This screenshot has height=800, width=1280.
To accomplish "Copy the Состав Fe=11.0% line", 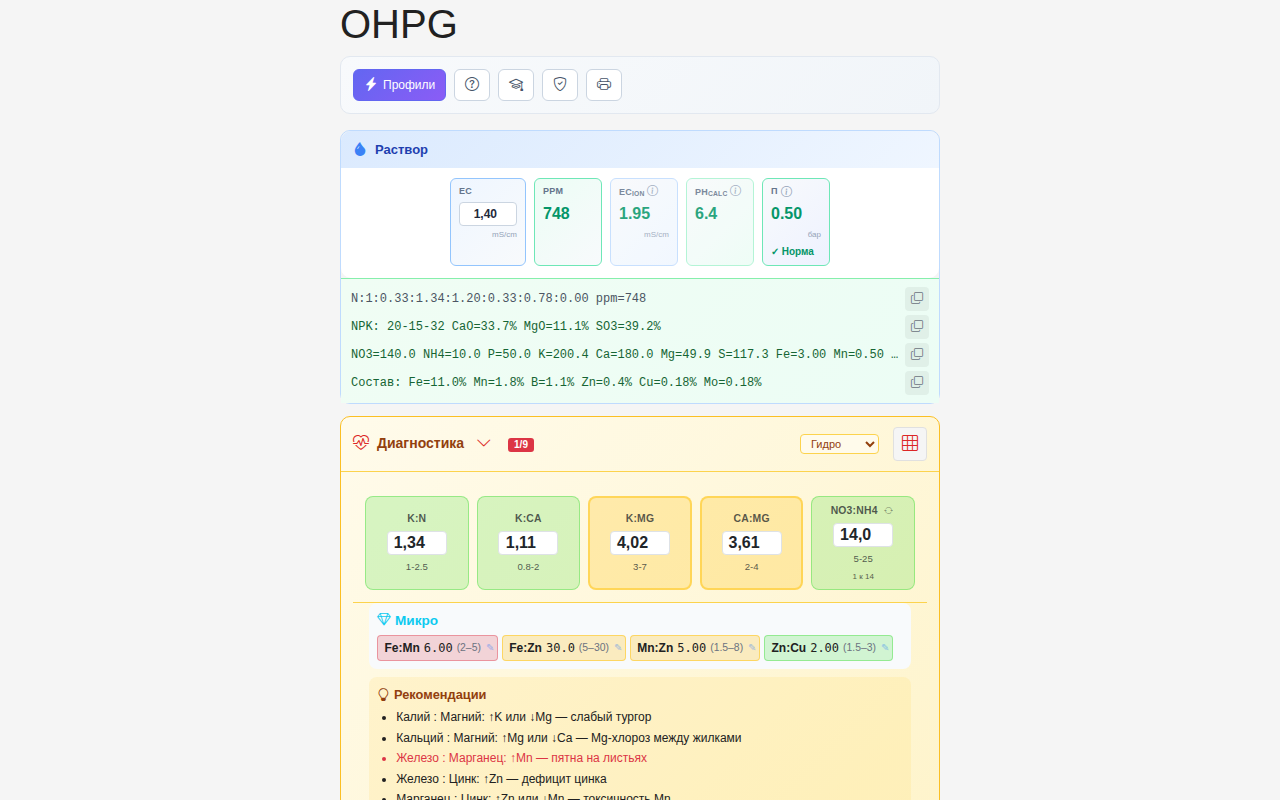I will [917, 382].
